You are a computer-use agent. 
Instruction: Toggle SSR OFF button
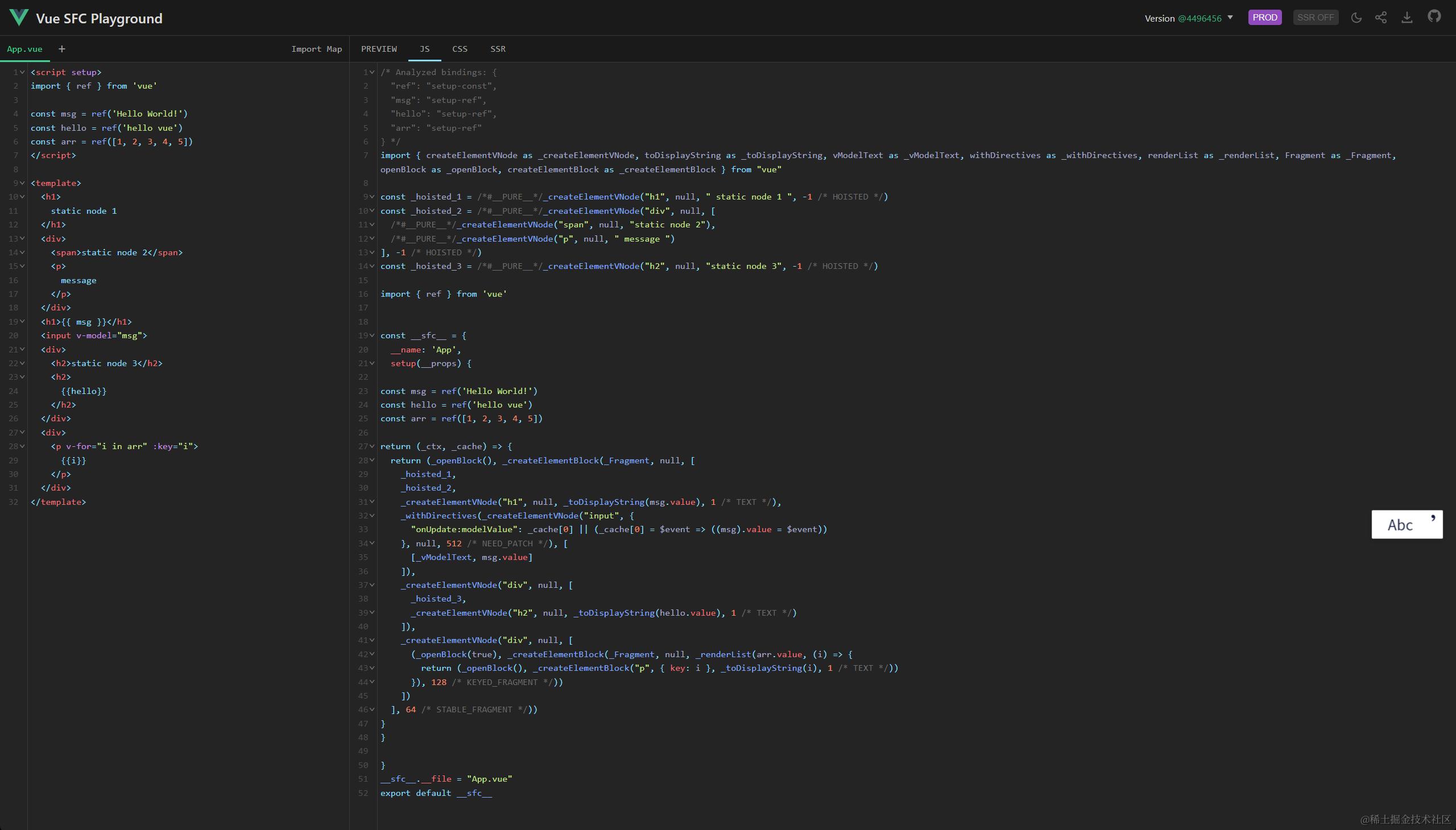tap(1315, 18)
